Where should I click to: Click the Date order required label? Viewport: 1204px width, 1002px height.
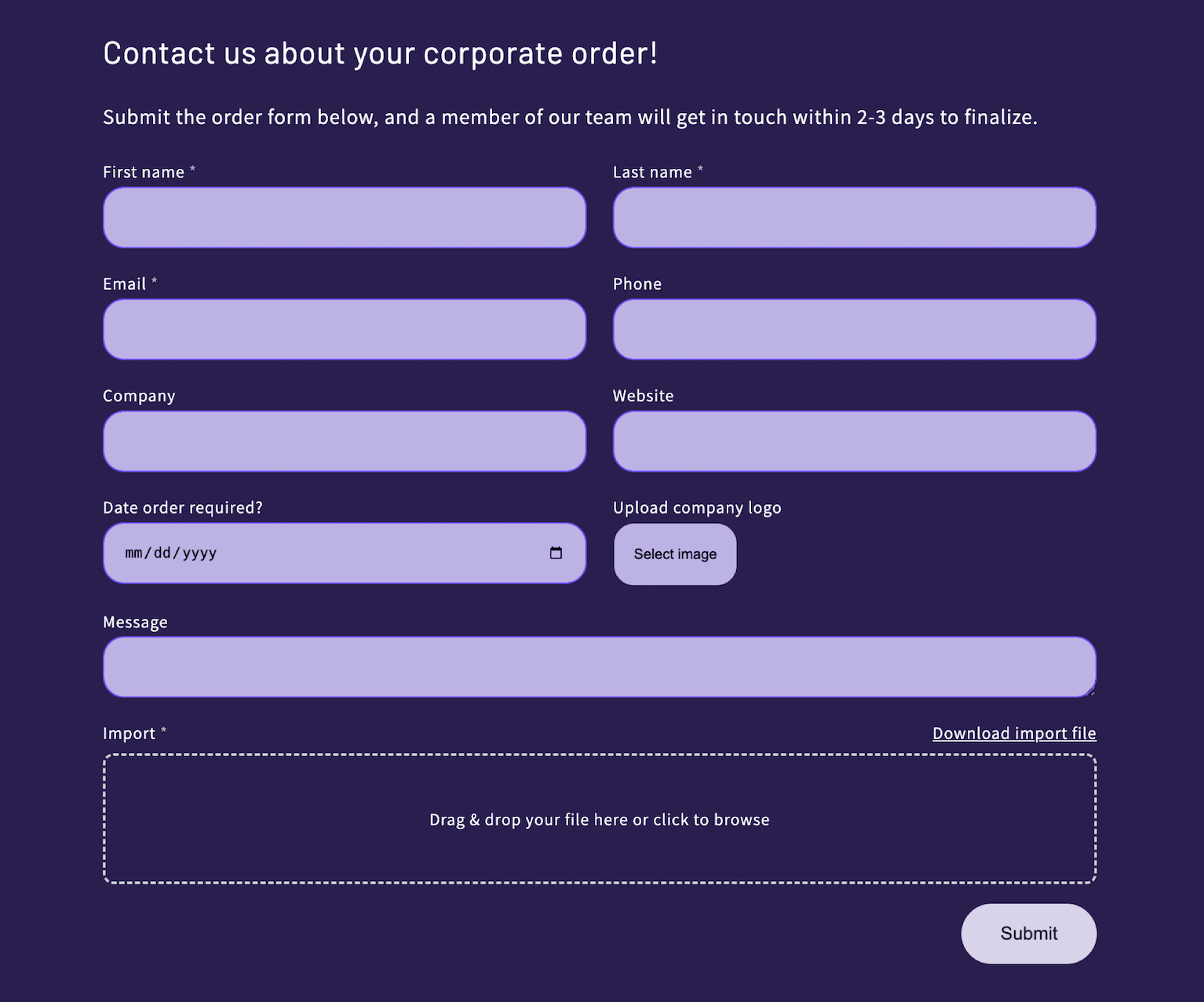point(183,507)
